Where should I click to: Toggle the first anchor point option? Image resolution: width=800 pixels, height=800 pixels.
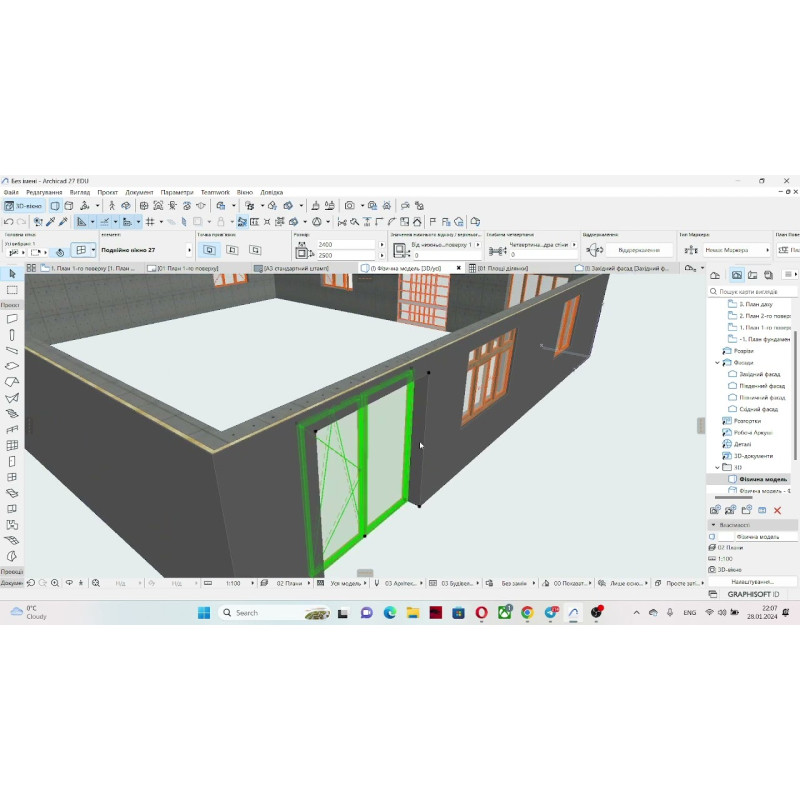point(208,250)
